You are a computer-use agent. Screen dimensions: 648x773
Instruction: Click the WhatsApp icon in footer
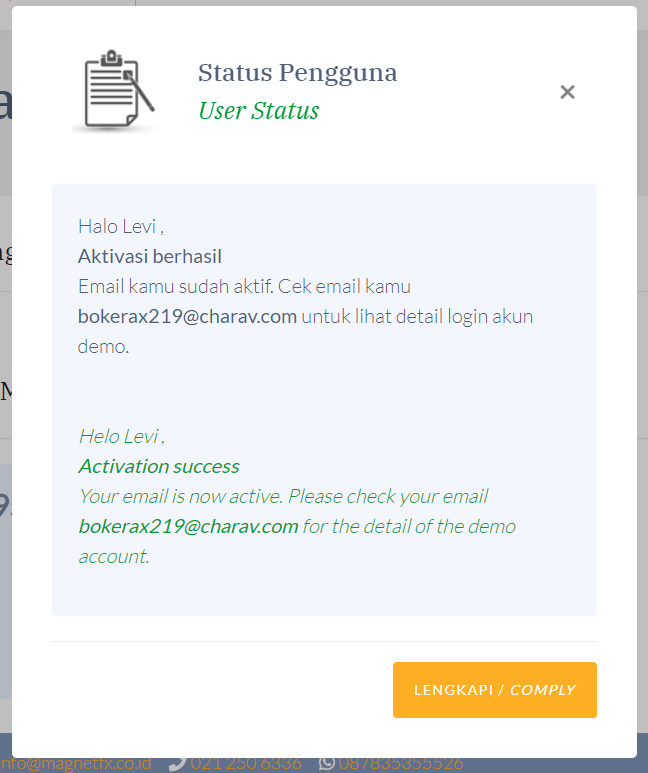[327, 765]
